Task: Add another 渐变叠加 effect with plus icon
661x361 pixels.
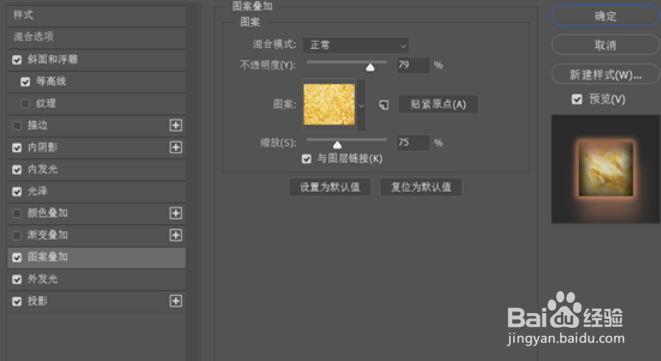Action: 176,235
